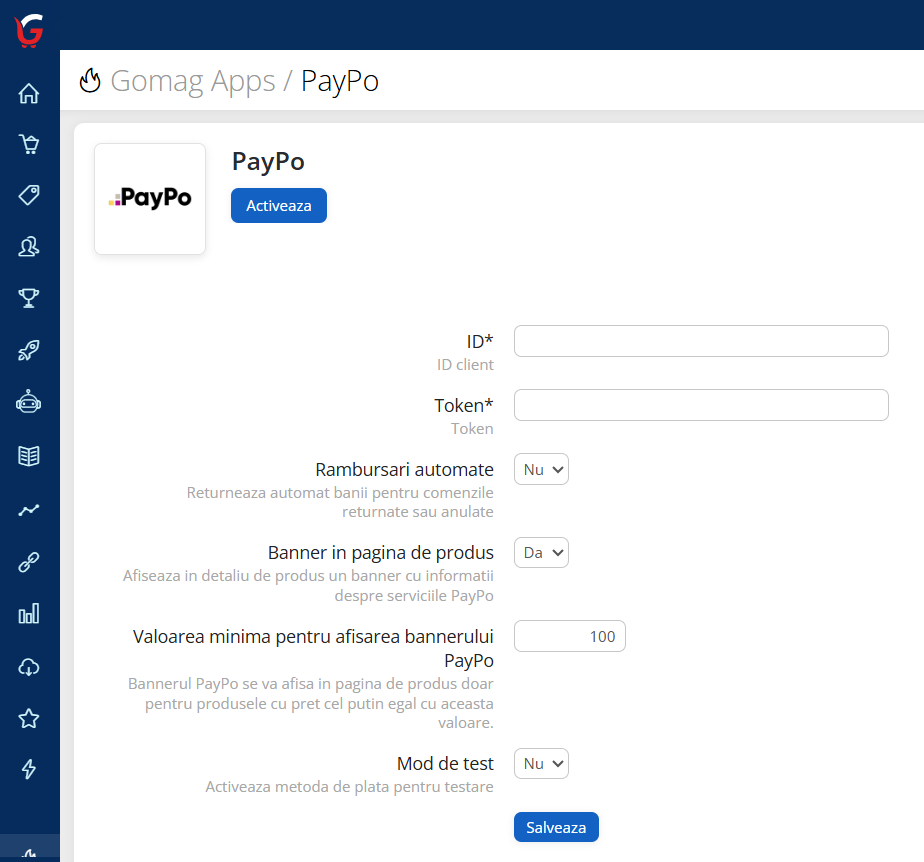Click 'Rambursari automate' label
The image size is (924, 862).
coord(404,470)
